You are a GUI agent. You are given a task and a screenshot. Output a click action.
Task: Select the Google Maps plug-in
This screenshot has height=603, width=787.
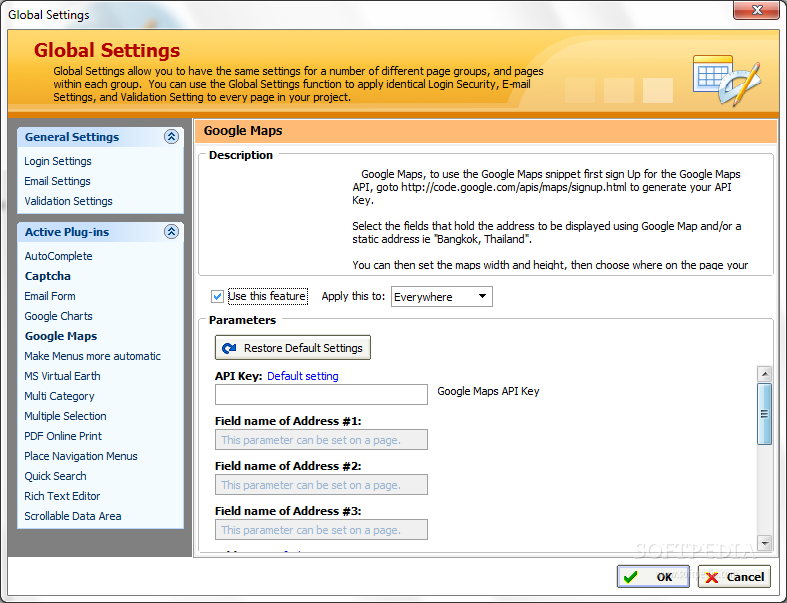pyautogui.click(x=61, y=336)
